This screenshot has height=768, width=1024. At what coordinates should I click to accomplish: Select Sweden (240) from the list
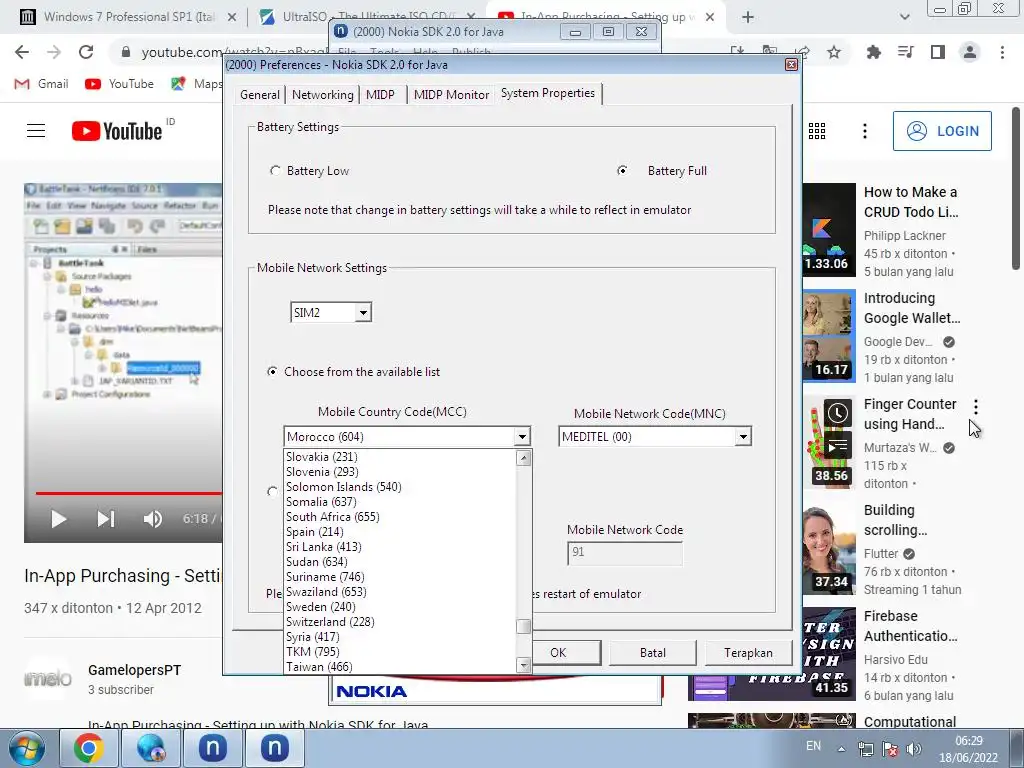tap(400, 607)
